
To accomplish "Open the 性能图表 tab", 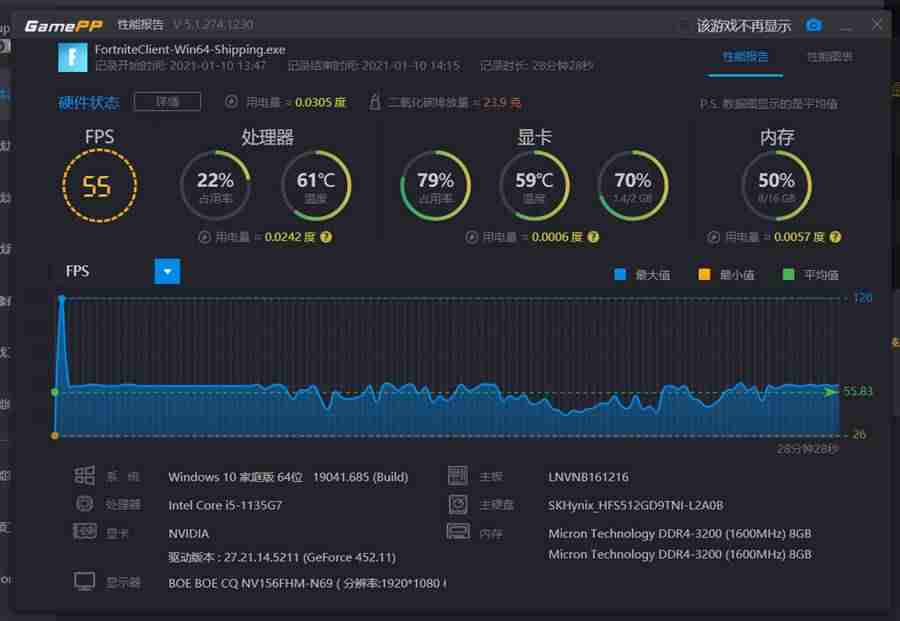I will click(829, 56).
